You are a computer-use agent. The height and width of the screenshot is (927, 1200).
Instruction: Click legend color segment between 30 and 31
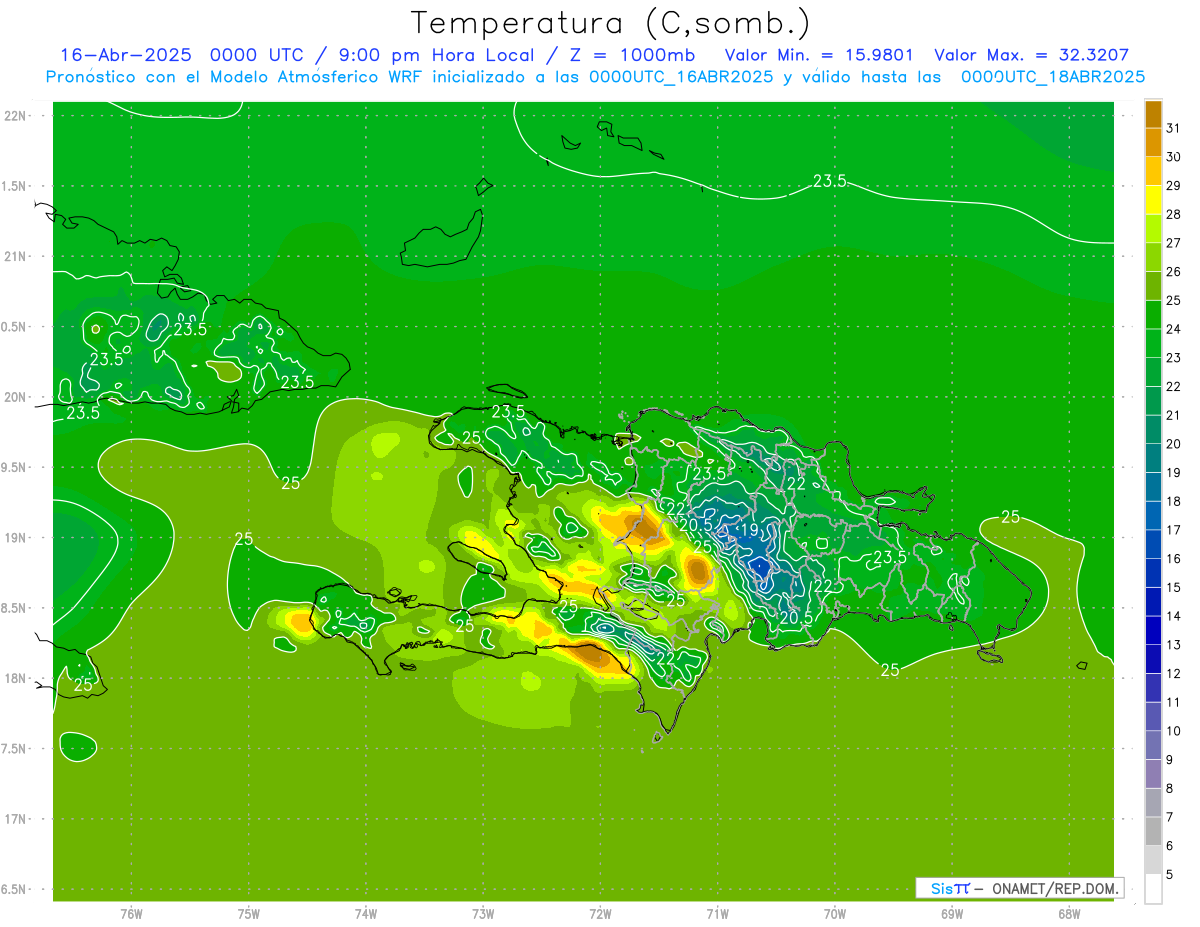[1153, 142]
